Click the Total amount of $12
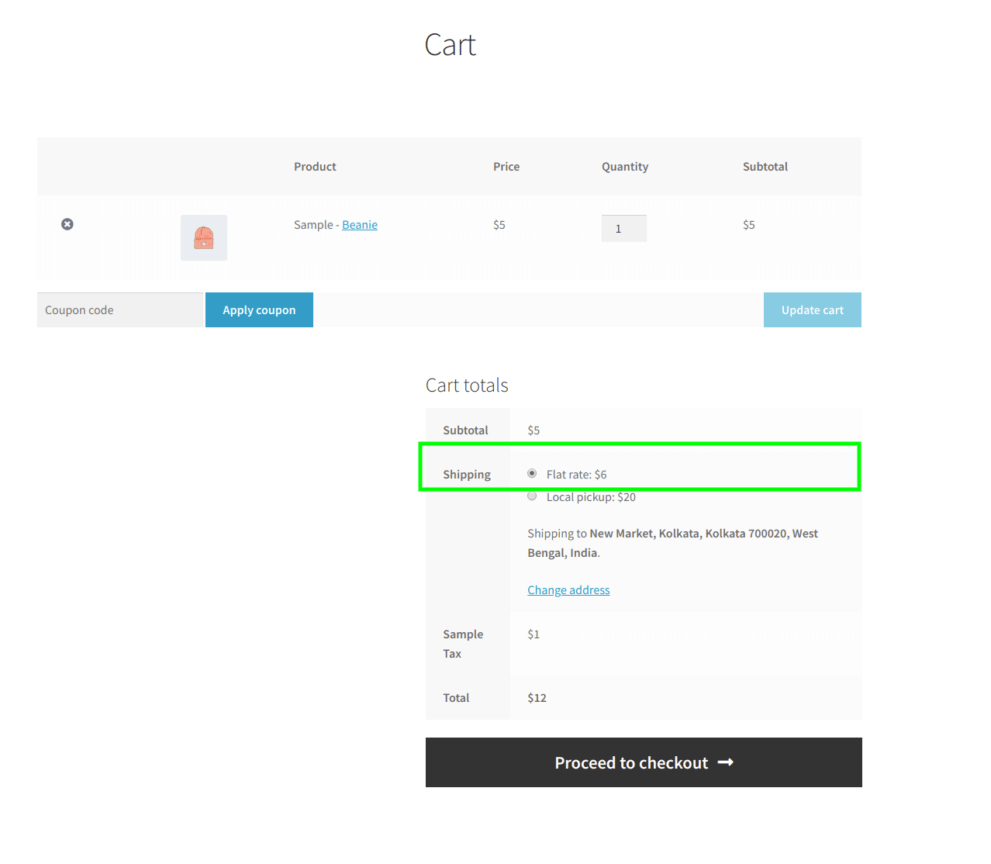Viewport: 991px width, 864px height. [536, 698]
